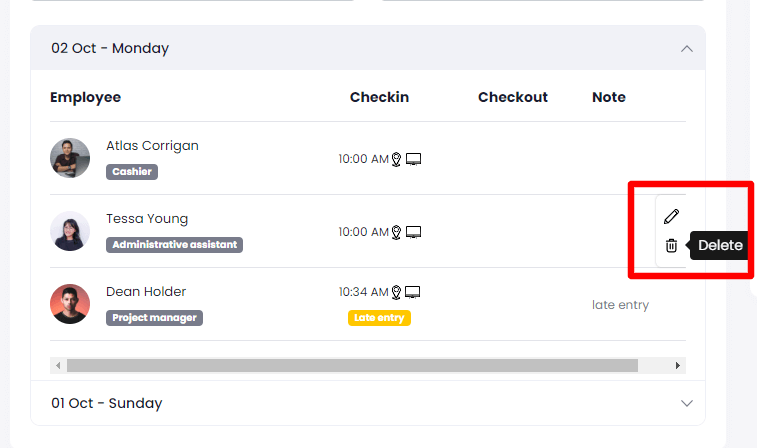
Task: Click monitor device icon in Tessa Young's check-in
Action: click(x=413, y=232)
